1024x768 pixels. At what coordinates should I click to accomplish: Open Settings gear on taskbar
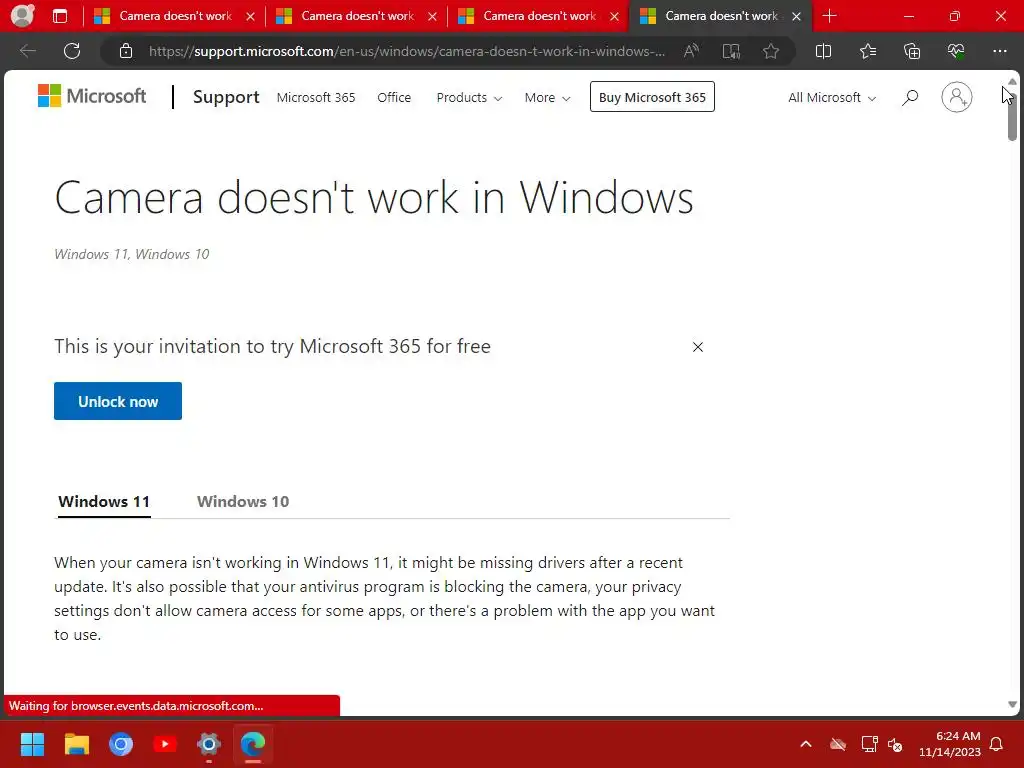click(x=209, y=744)
